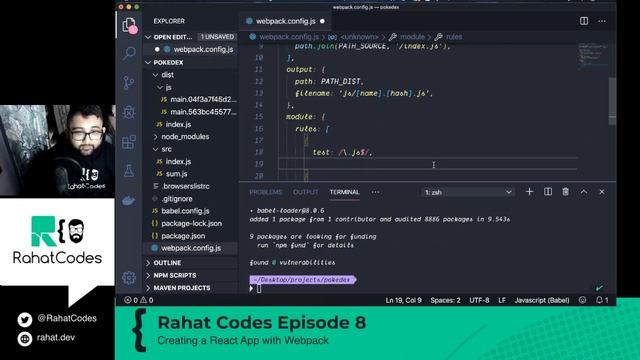The height and width of the screenshot is (360, 640).
Task: Open the Test flask view
Action: (x=129, y=171)
